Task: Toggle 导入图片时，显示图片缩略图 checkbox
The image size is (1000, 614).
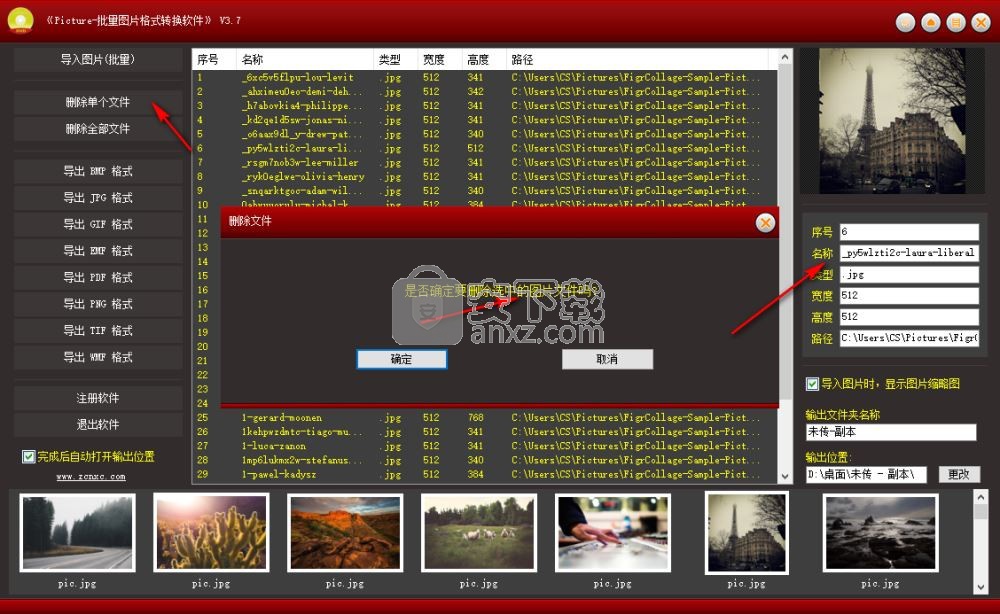Action: click(812, 384)
